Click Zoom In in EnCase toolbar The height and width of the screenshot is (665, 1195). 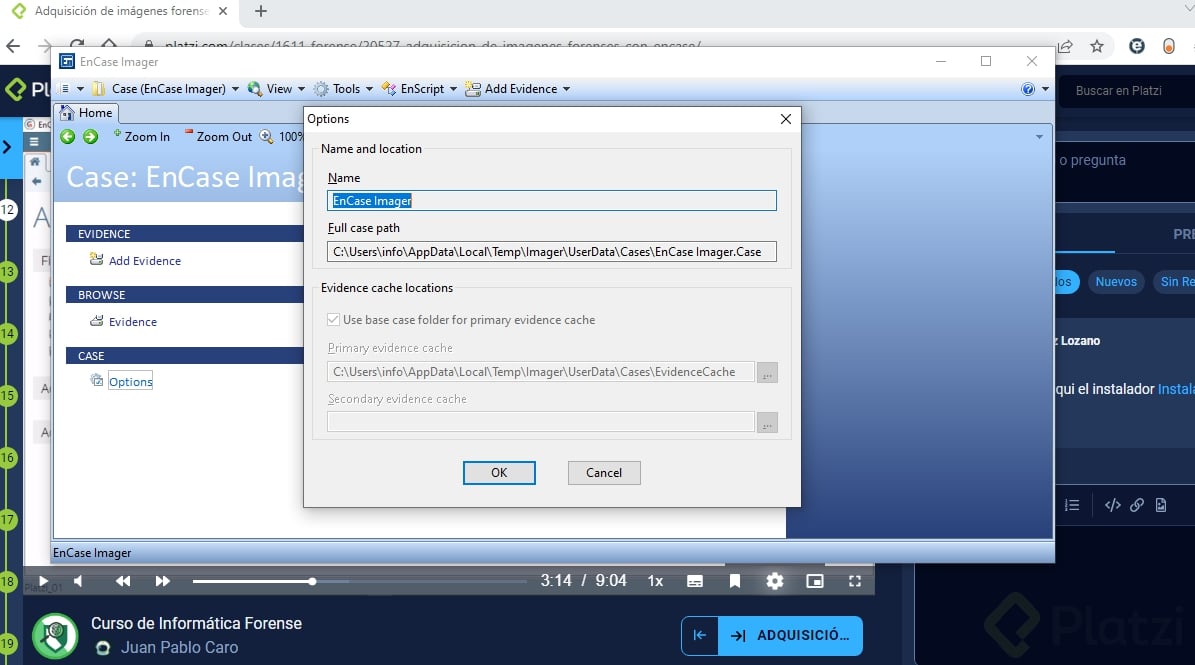(142, 136)
